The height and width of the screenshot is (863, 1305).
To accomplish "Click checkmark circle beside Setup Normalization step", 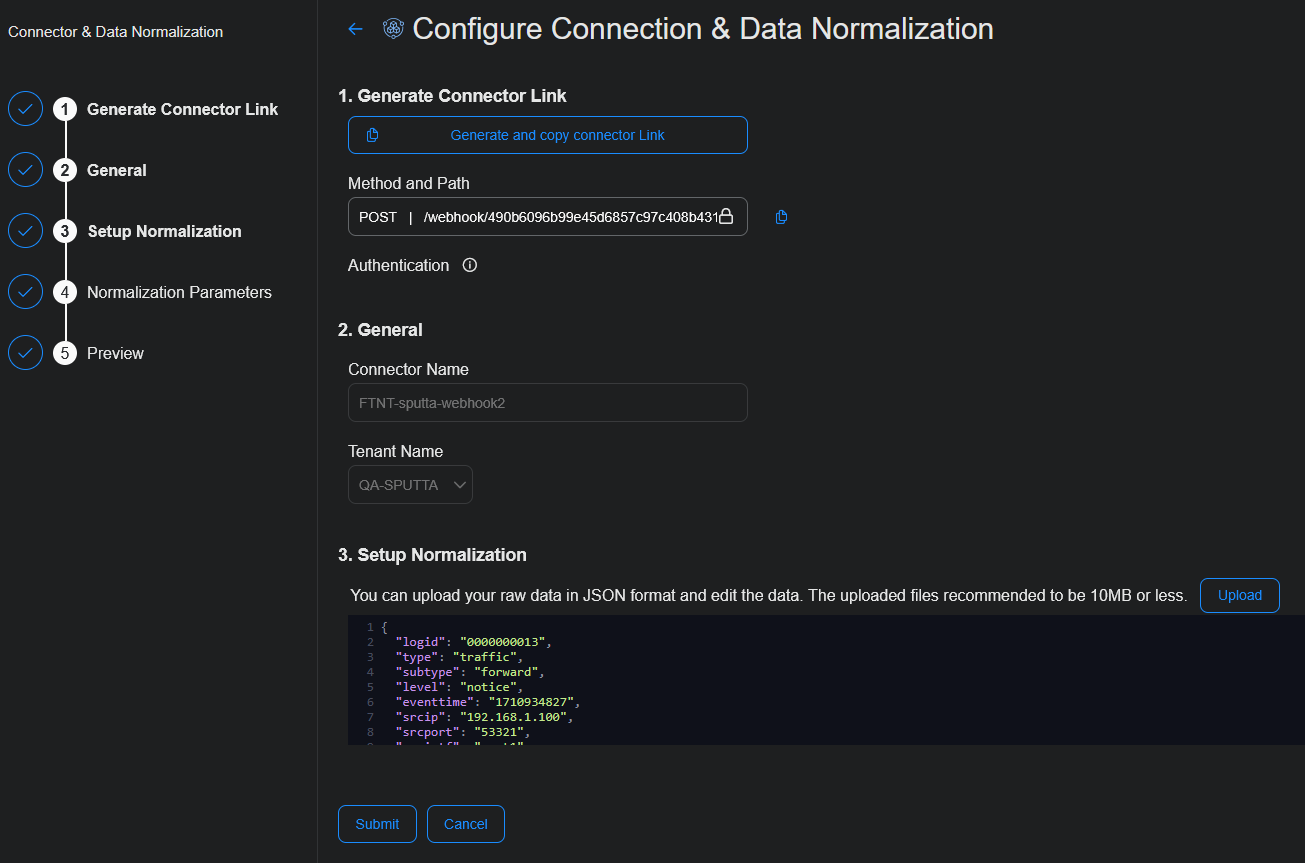I will click(x=25, y=231).
